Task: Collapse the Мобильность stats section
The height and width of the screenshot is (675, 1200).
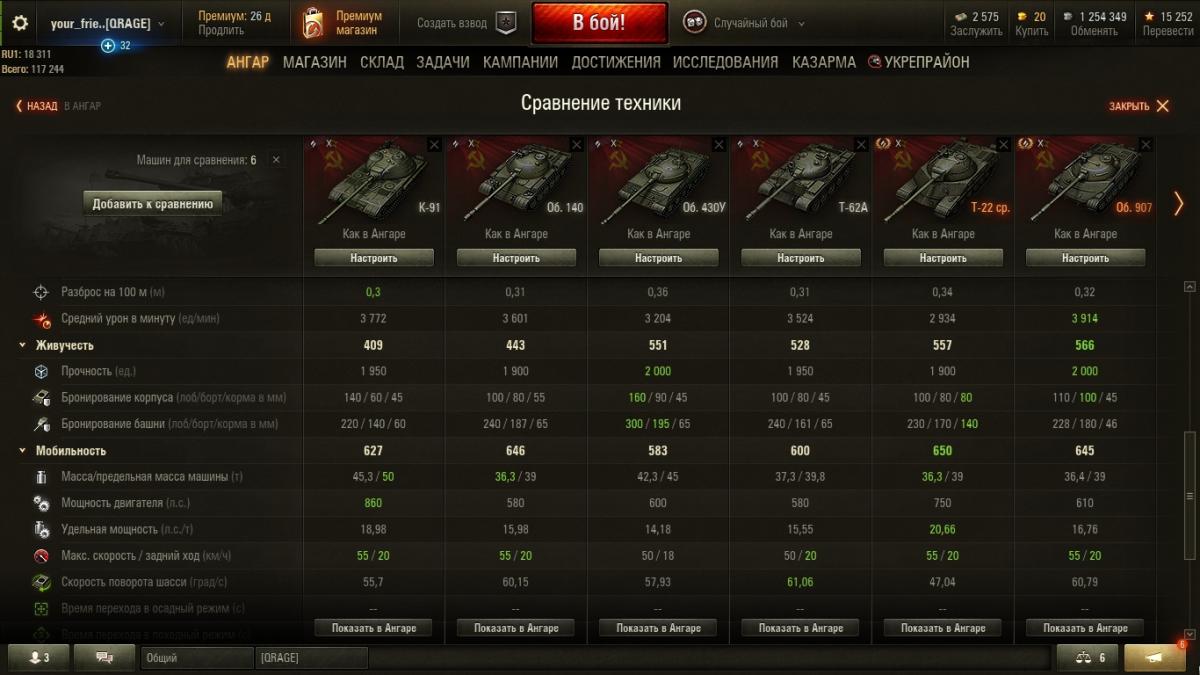Action: pos(22,451)
